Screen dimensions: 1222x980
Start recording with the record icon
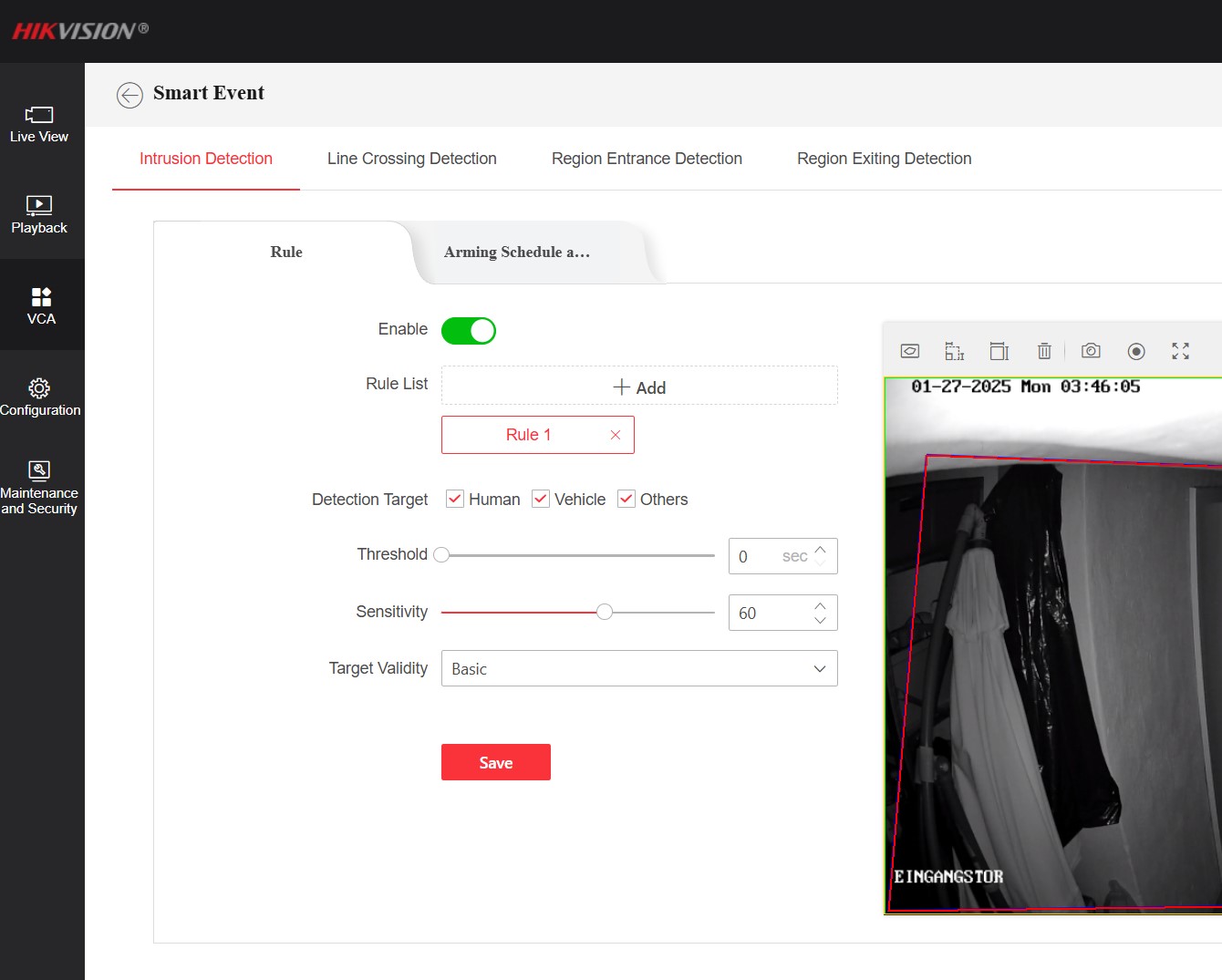(1136, 351)
